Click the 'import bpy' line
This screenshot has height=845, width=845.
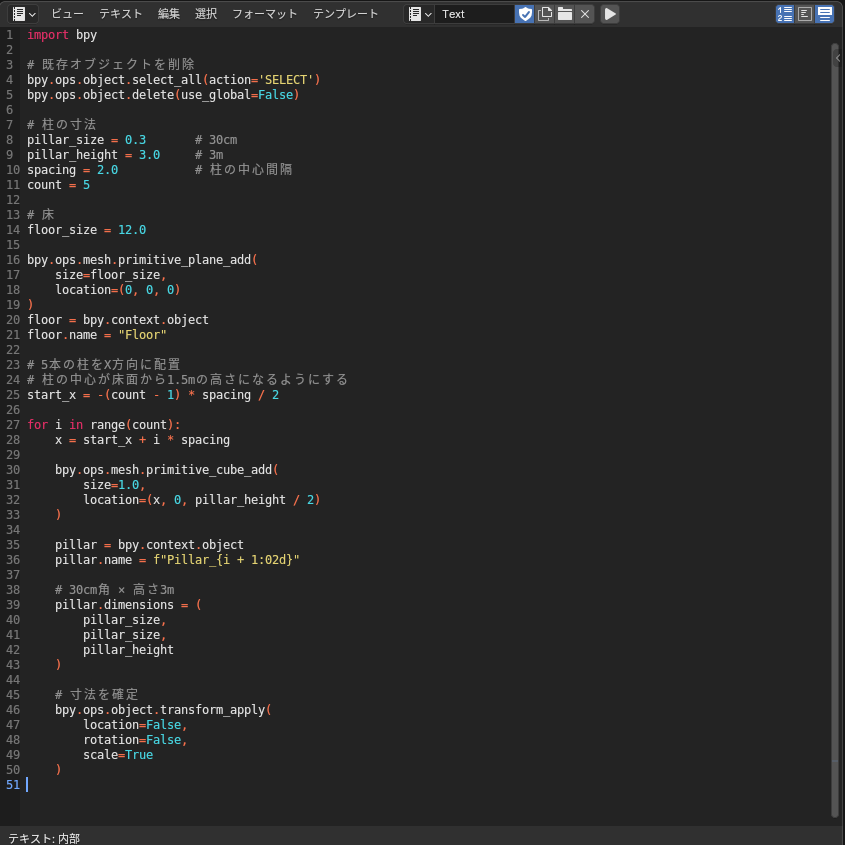point(62,35)
